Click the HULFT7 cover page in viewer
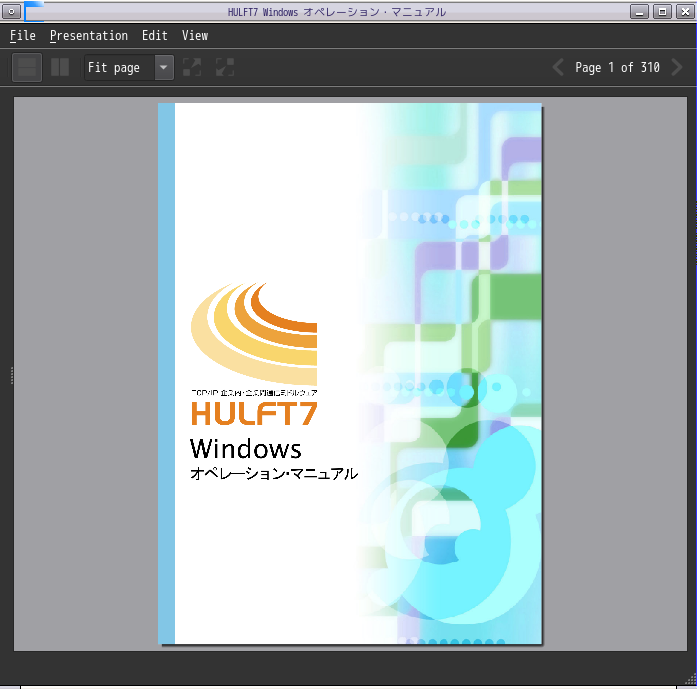Viewport: 697px width, 689px height. point(350,373)
